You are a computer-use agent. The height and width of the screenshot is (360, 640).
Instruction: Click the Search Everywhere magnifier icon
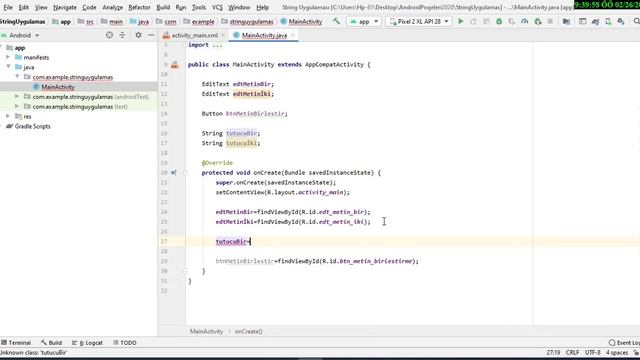pyautogui.click(x=637, y=21)
